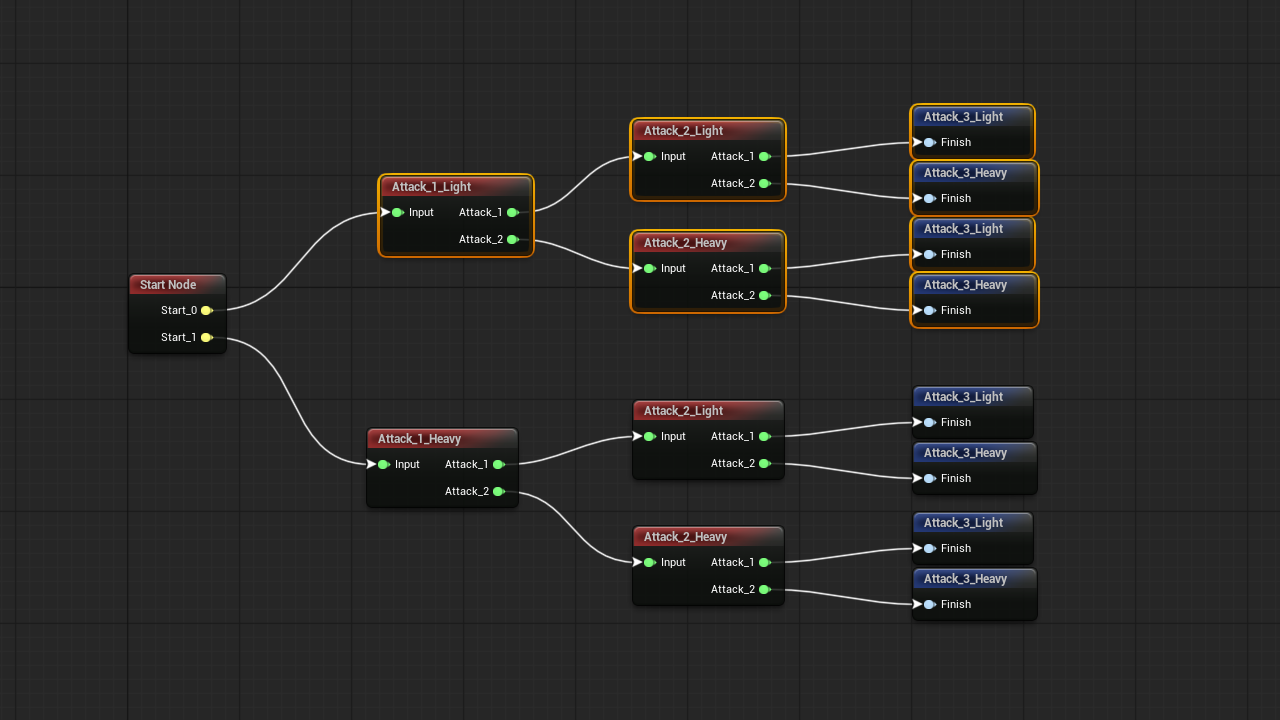The image size is (1280, 720).
Task: Click the green Input pin on Attack_1_Heavy
Action: coord(383,464)
